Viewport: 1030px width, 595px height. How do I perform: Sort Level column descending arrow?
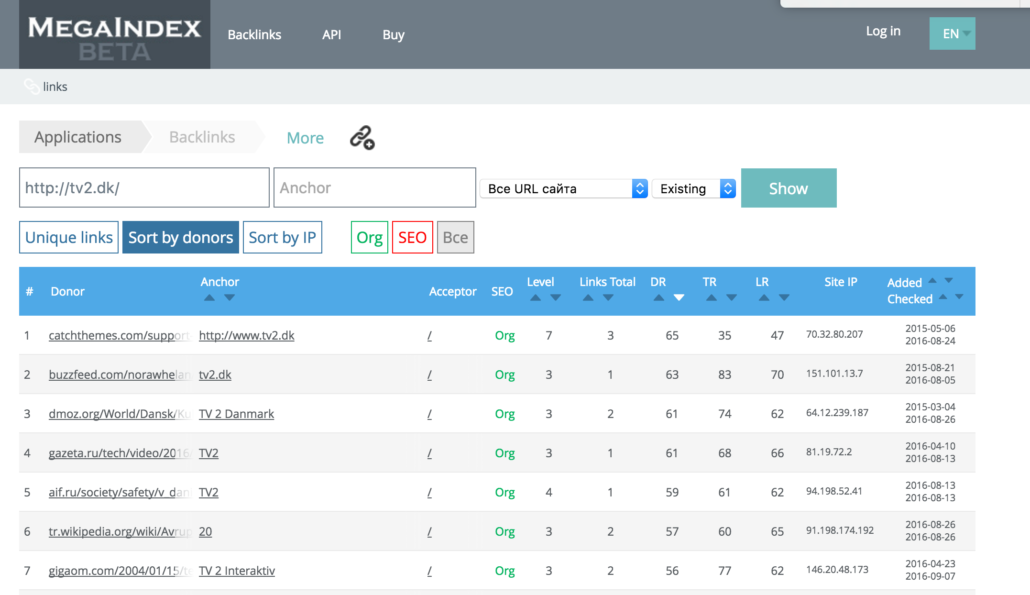(556, 298)
